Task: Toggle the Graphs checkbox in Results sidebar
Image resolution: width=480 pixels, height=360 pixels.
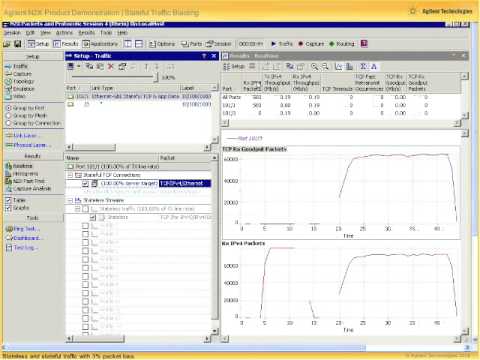Action: tap(9, 208)
